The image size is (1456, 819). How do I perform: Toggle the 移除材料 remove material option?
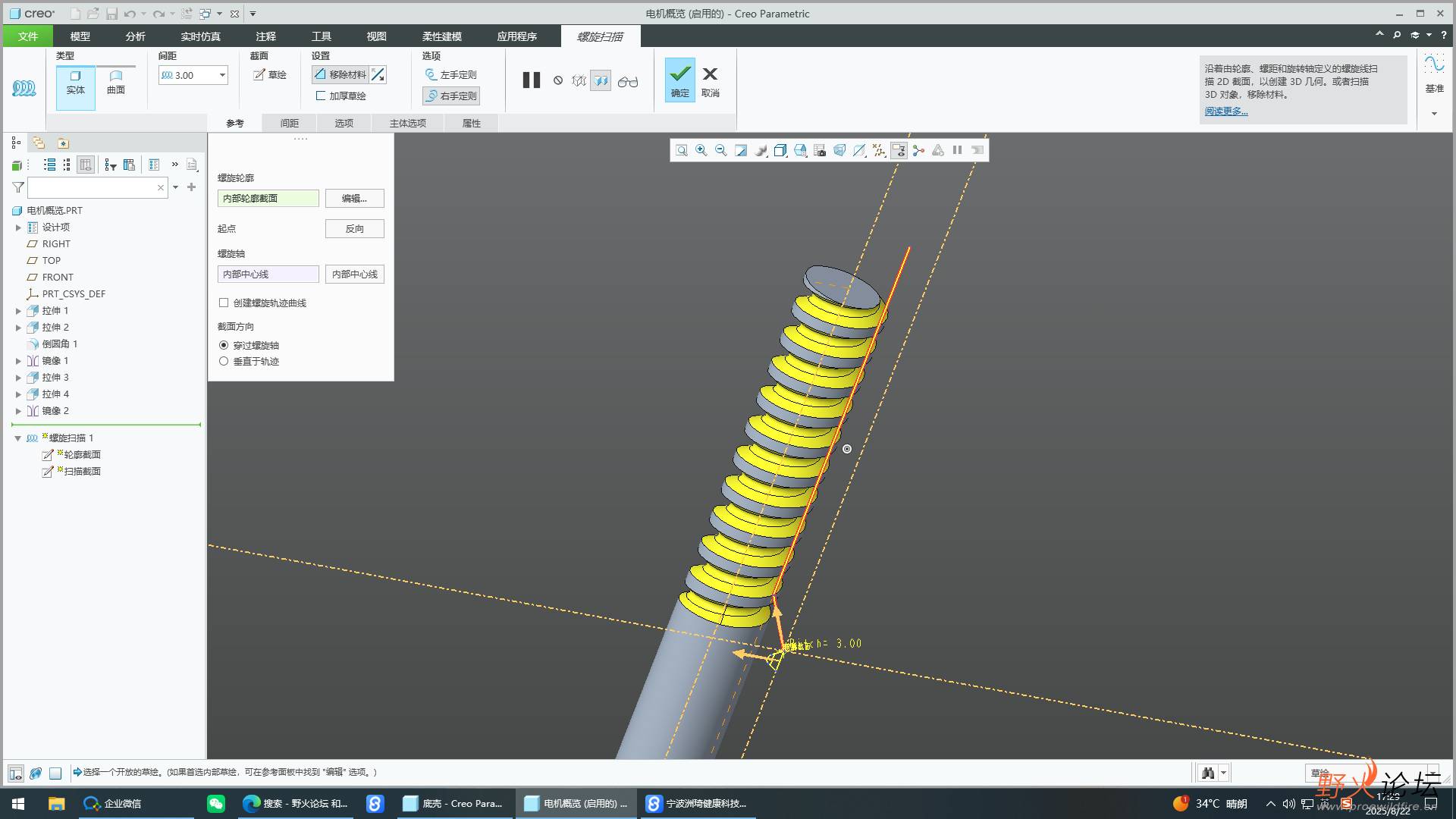tap(340, 74)
